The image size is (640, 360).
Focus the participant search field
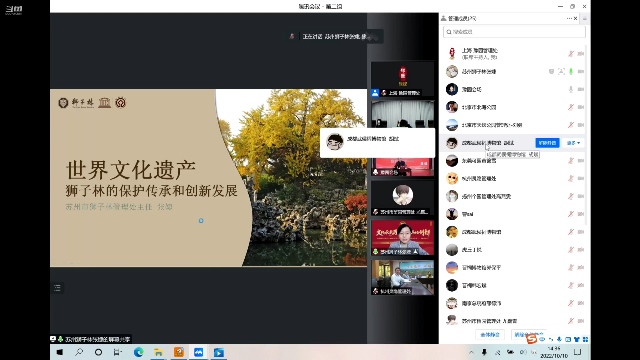[x=514, y=32]
